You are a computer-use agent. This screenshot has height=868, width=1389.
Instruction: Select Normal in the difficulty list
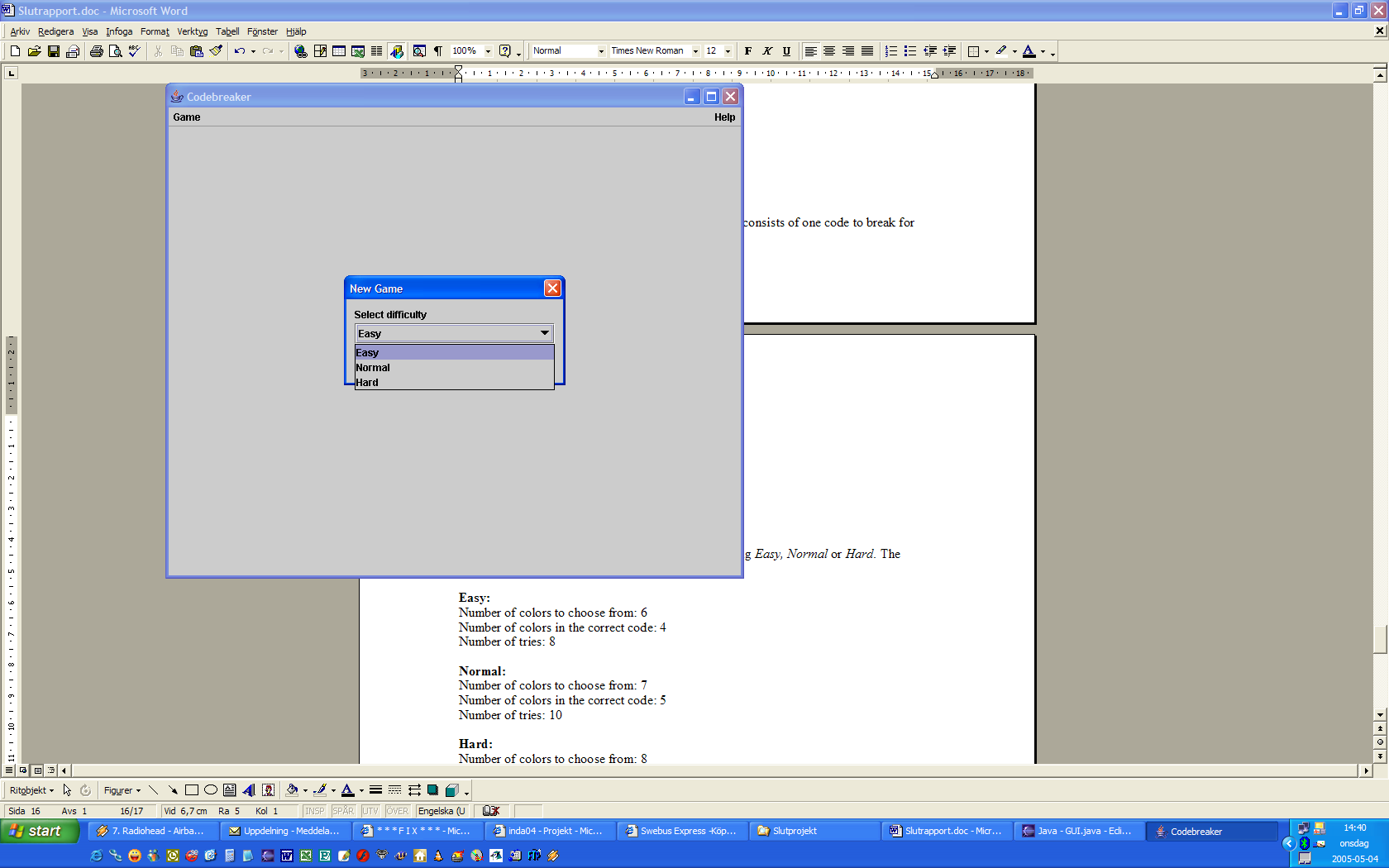373,368
